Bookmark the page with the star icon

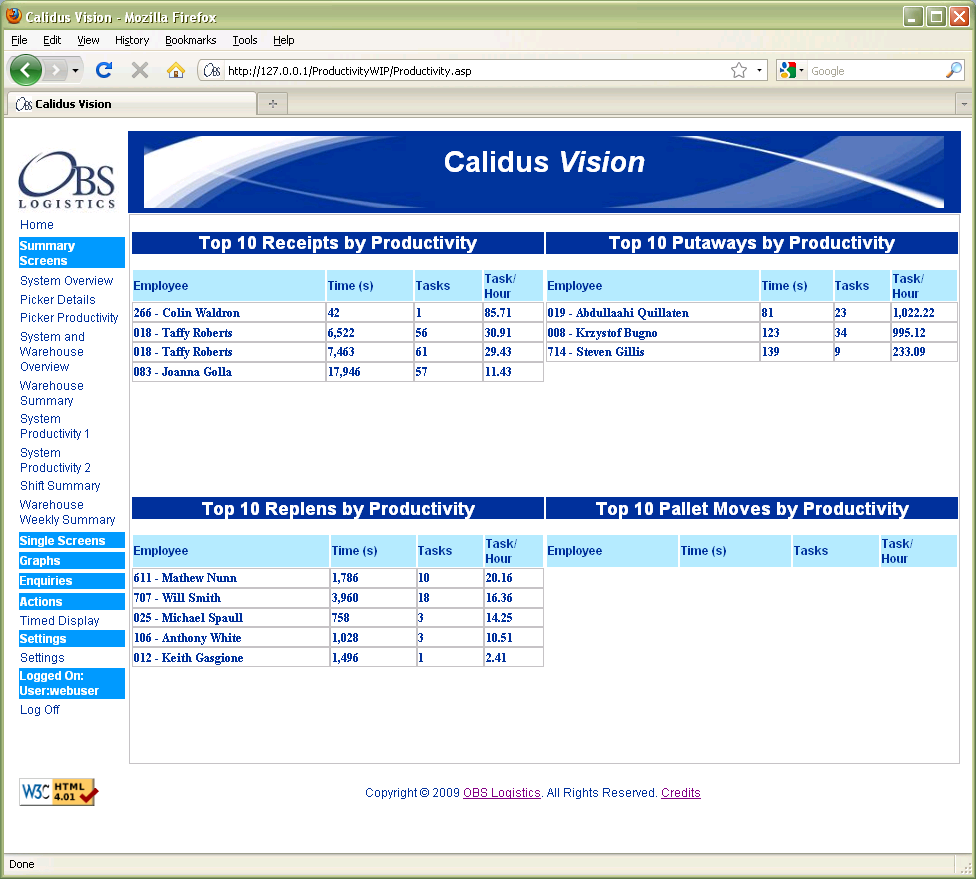pyautogui.click(x=739, y=70)
